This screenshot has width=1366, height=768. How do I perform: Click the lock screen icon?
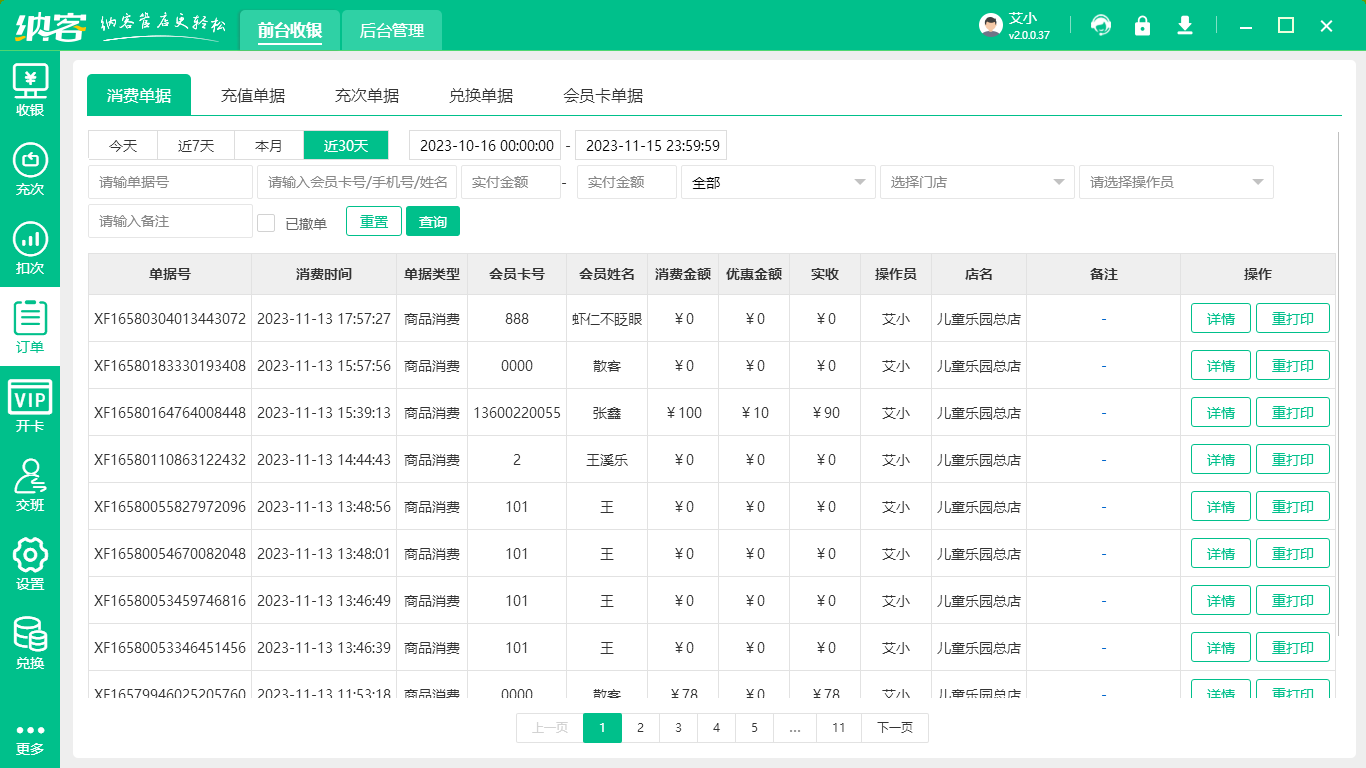[1143, 25]
